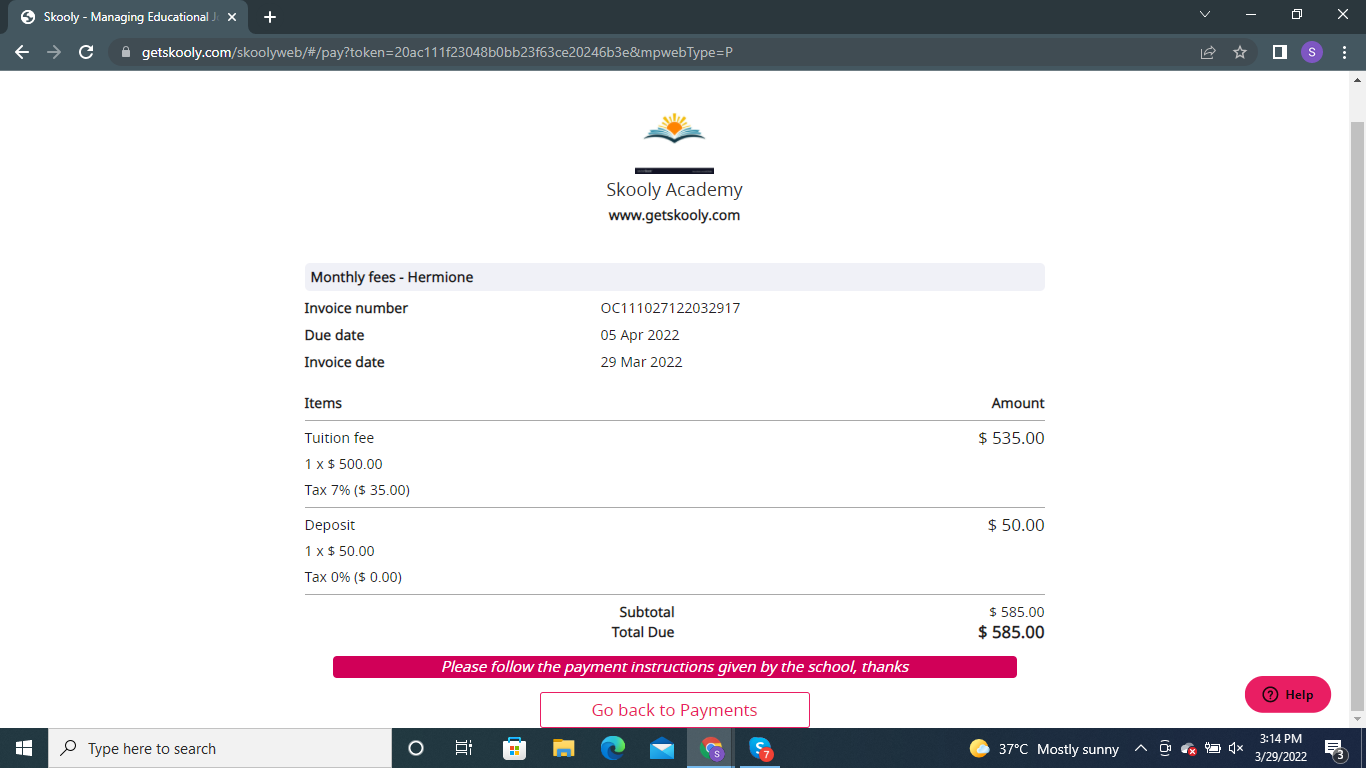Go back to Payments button

point(675,710)
